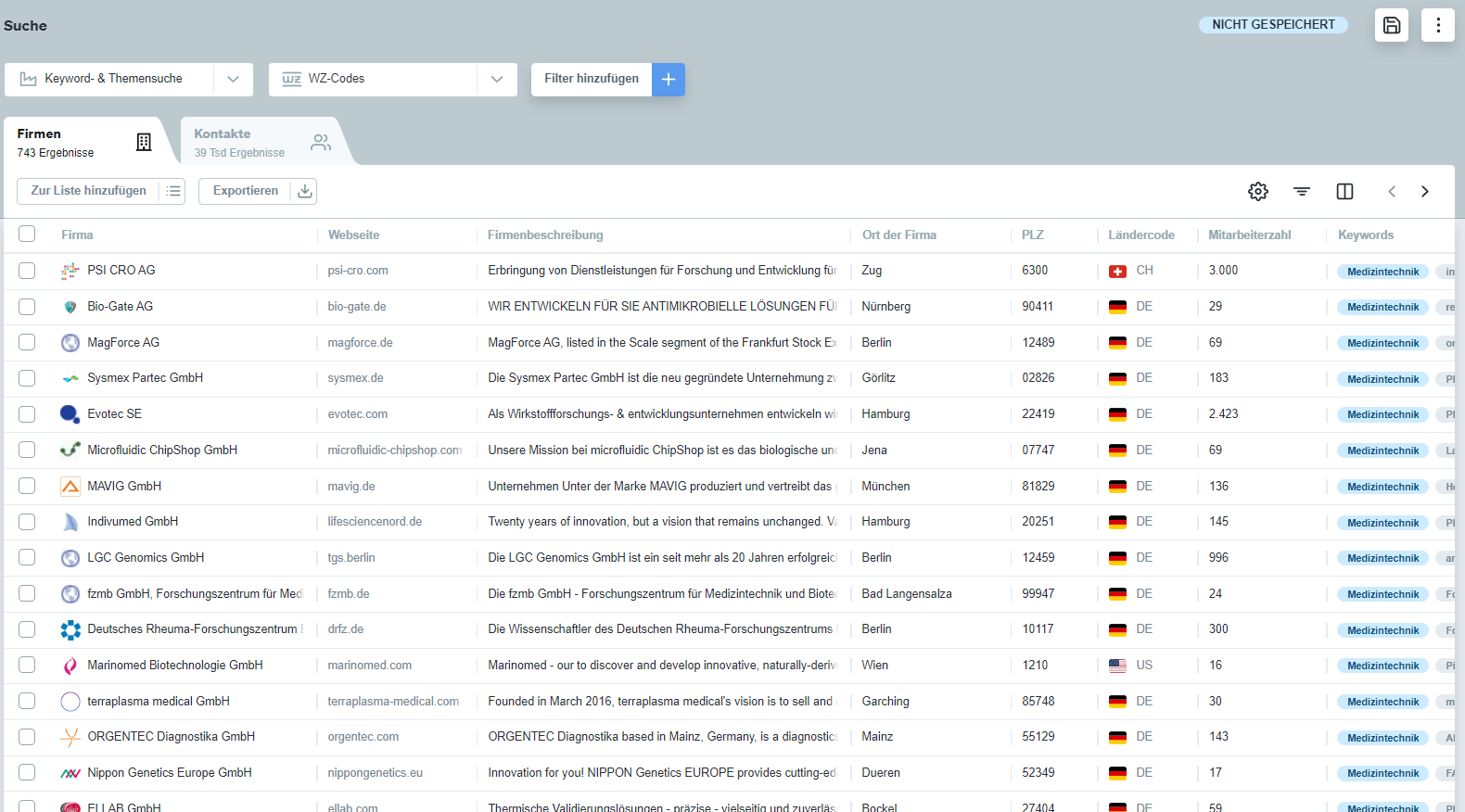The image size is (1465, 812).
Task: Click Medizintechnik keyword tag in Evotec row
Action: coord(1382,414)
